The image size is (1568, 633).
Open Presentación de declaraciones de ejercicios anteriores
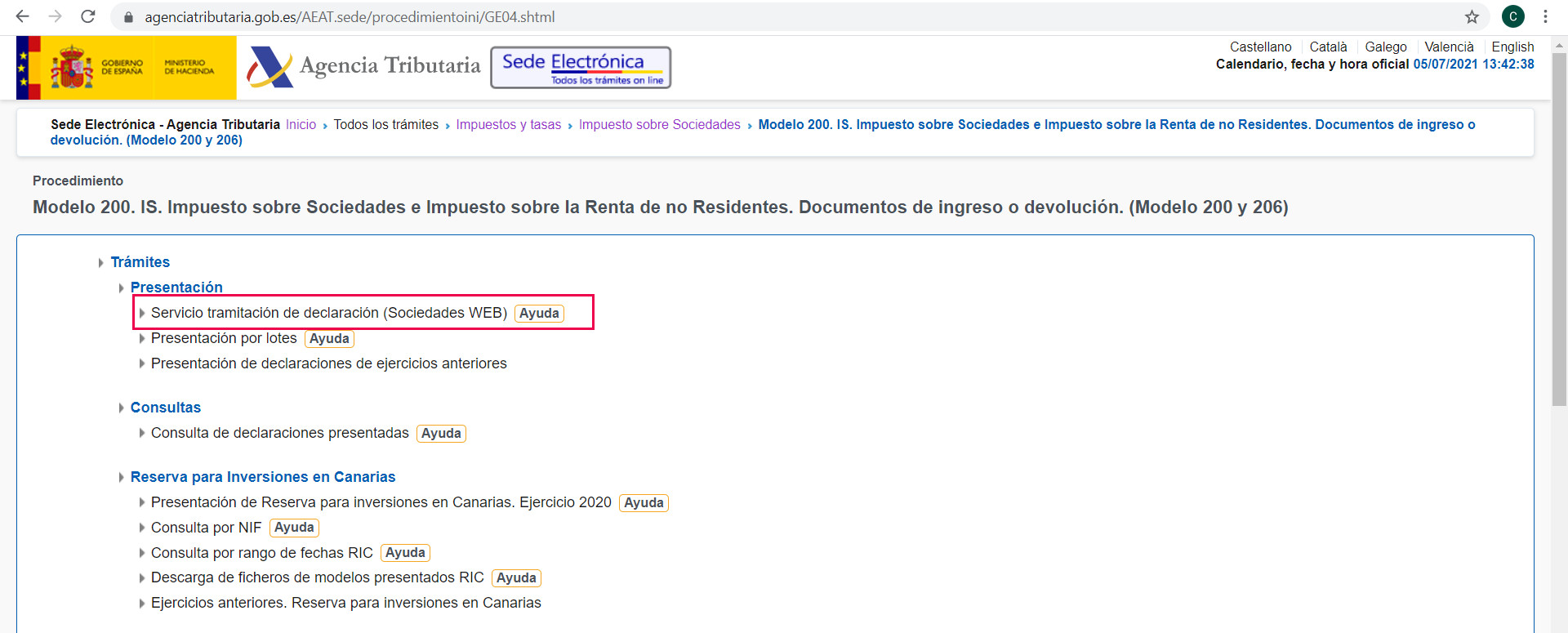(x=328, y=363)
